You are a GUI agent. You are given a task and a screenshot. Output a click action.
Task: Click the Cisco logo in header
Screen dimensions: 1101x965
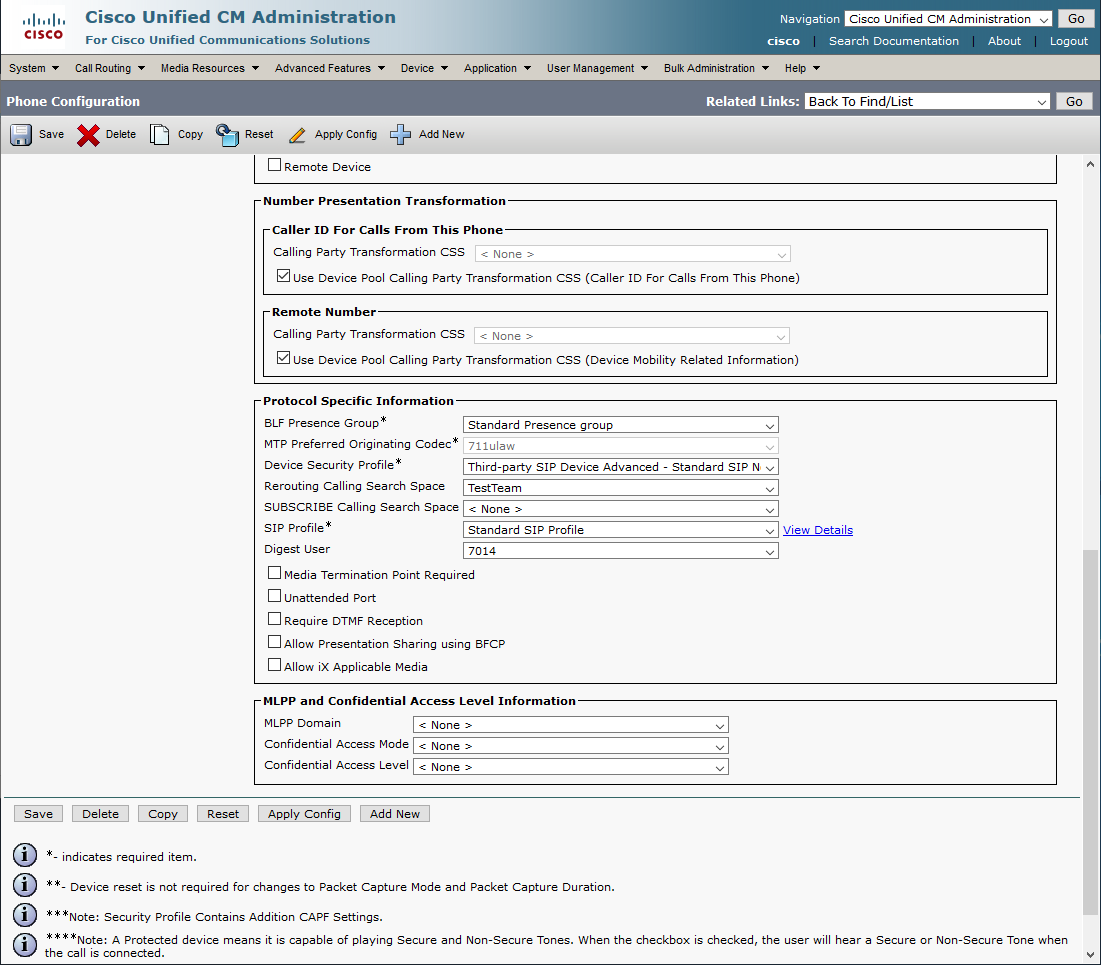tap(43, 27)
